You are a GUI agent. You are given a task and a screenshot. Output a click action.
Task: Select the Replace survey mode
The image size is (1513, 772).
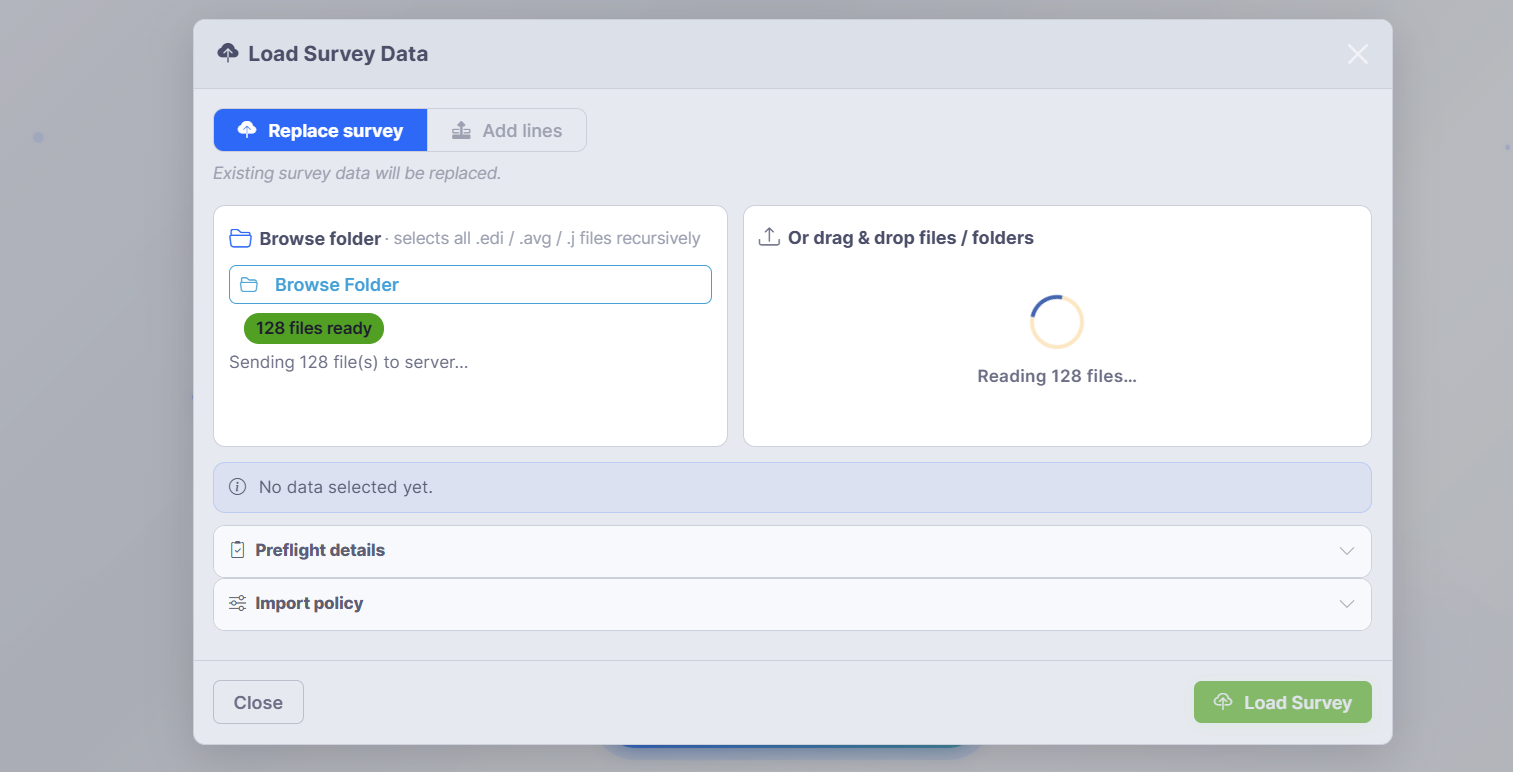tap(320, 130)
